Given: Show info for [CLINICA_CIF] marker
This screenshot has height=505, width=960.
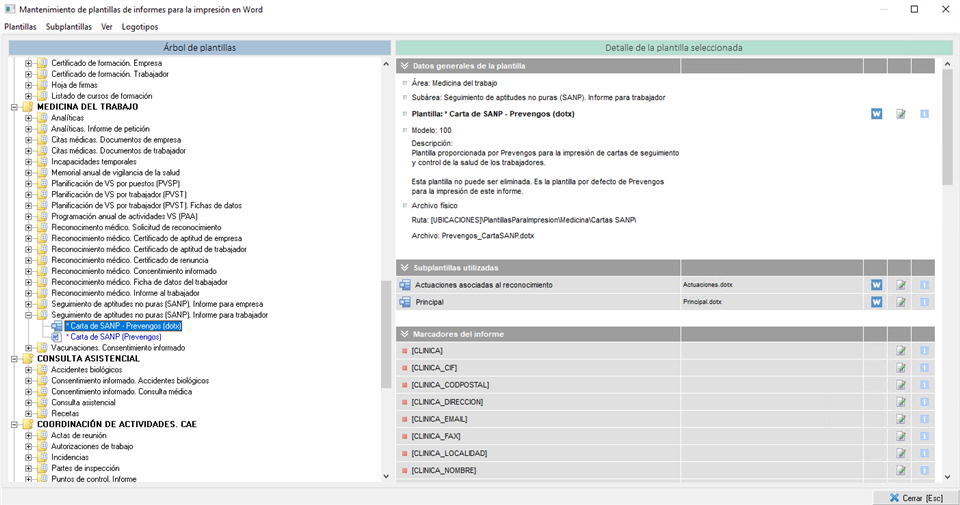Looking at the screenshot, I should click(x=924, y=368).
